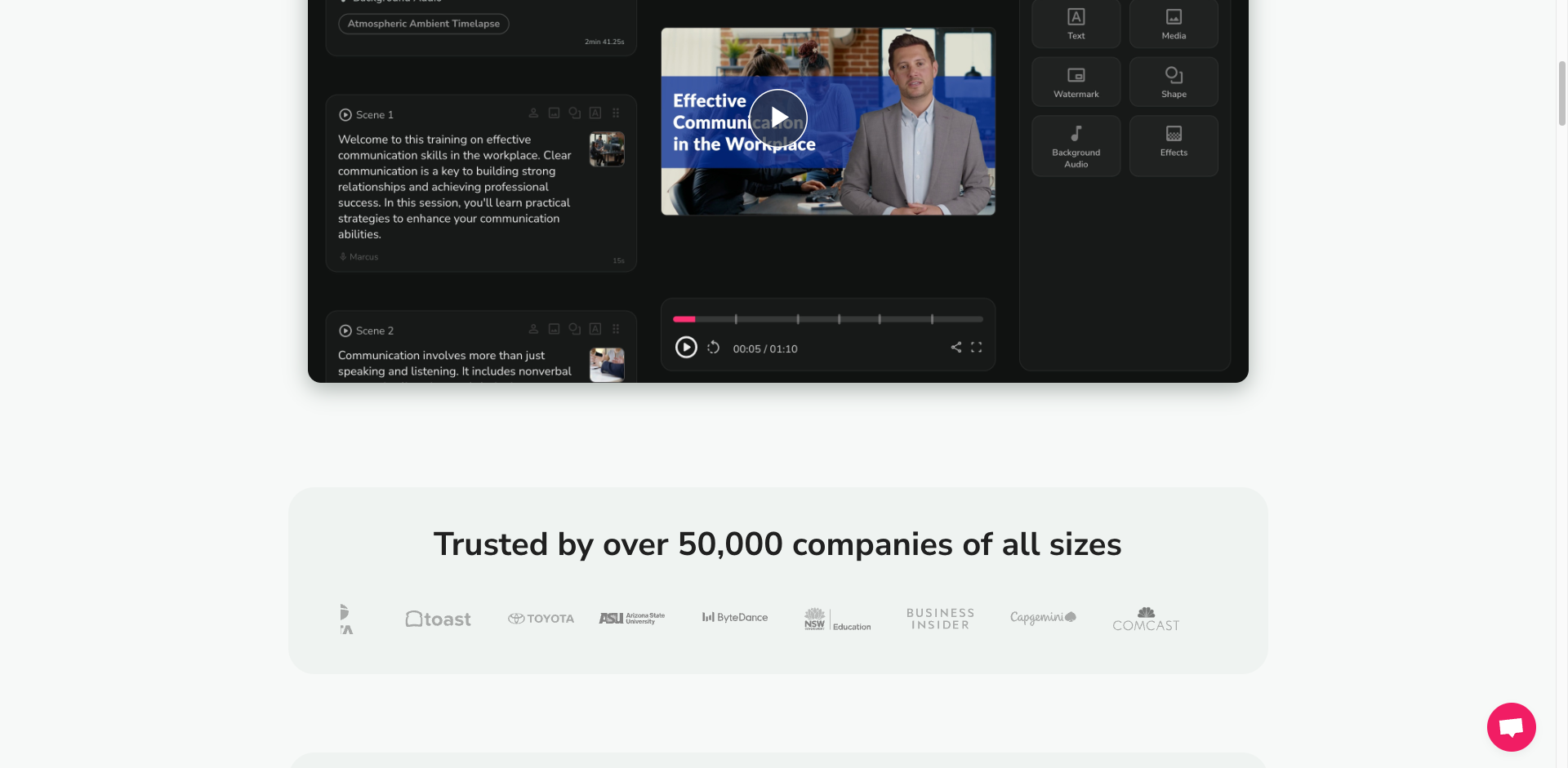
Task: Click the text icon in Scene 2
Action: pyautogui.click(x=595, y=329)
